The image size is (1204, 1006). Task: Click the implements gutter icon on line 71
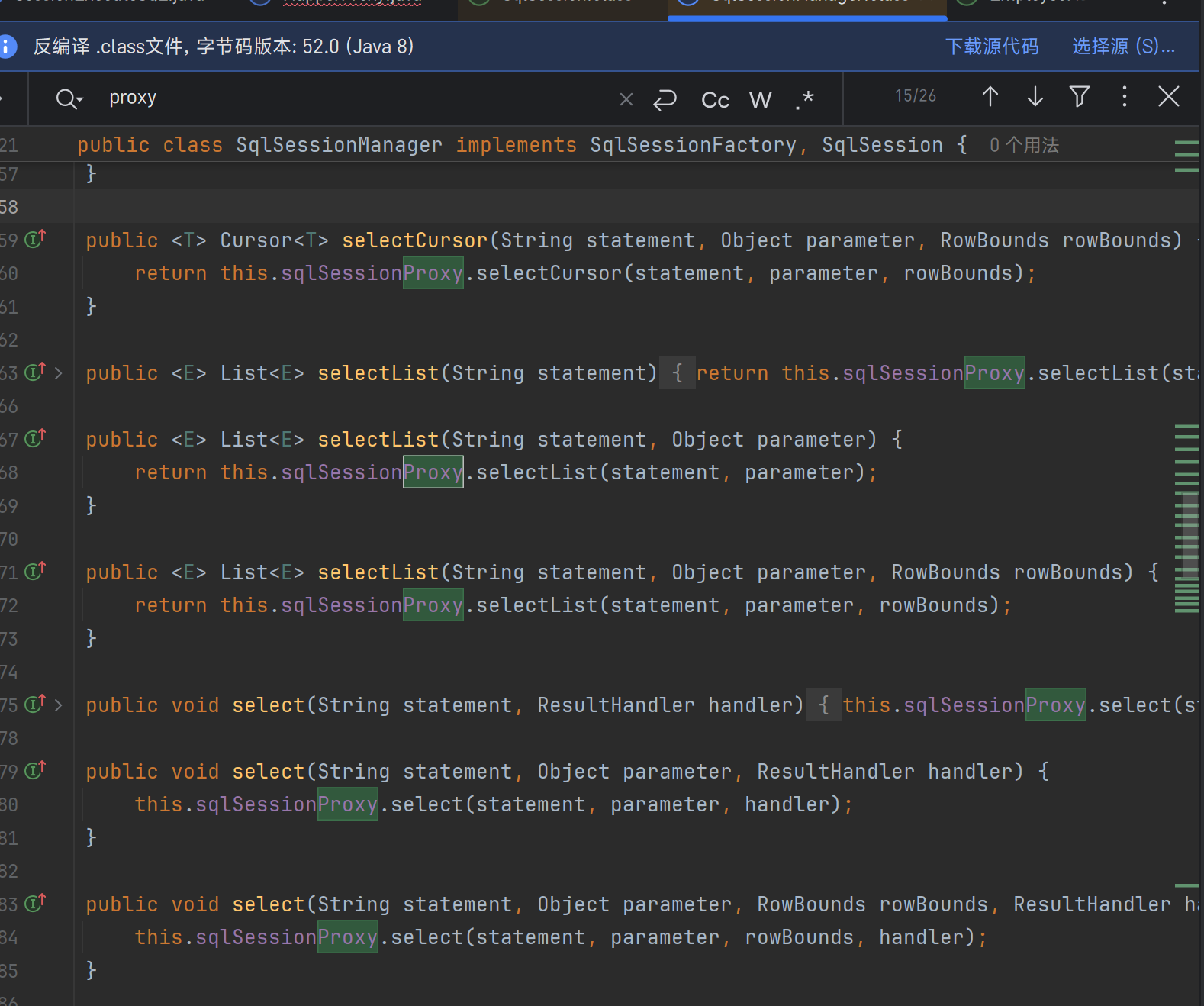tap(35, 571)
